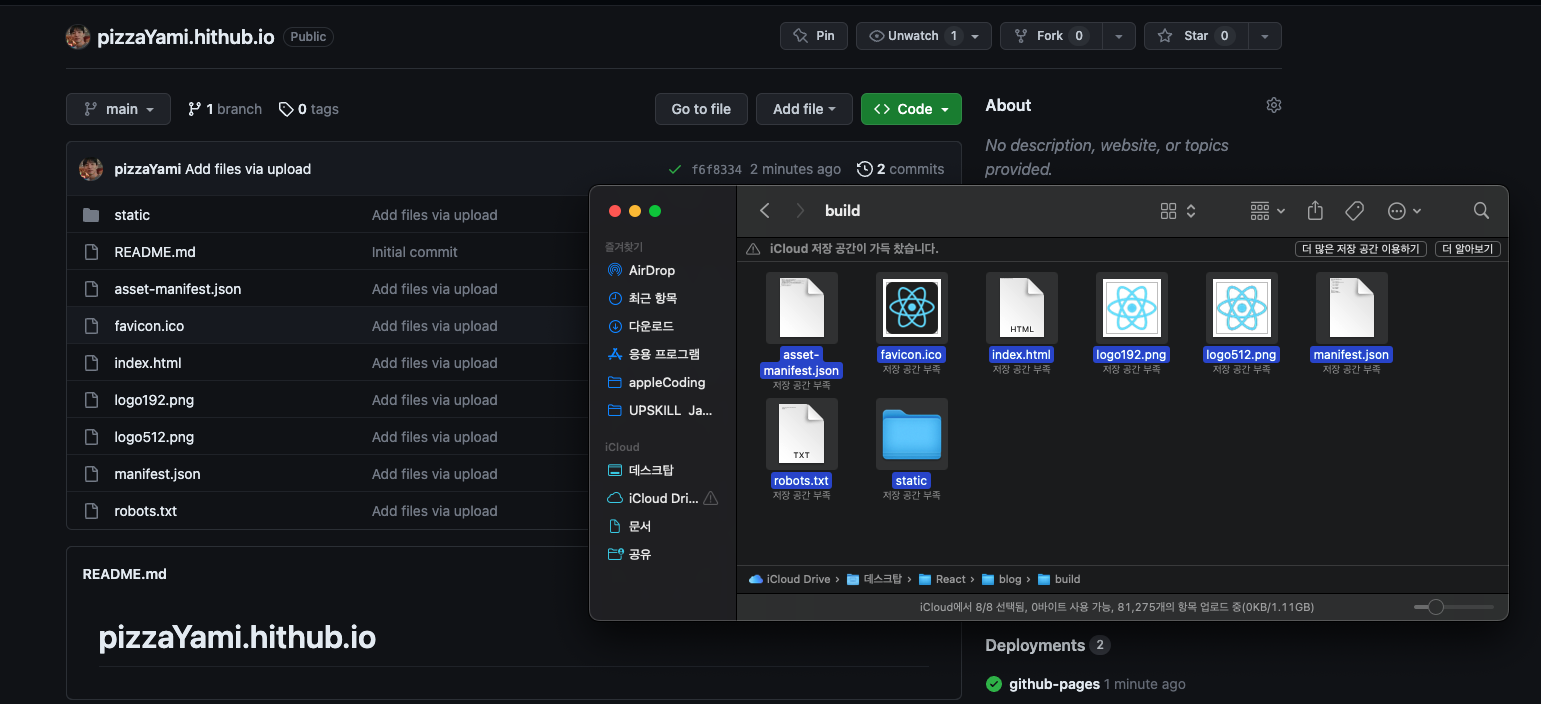The height and width of the screenshot is (704, 1541).
Task: Select favicon.ico React icon in Finder
Action: coord(912,307)
